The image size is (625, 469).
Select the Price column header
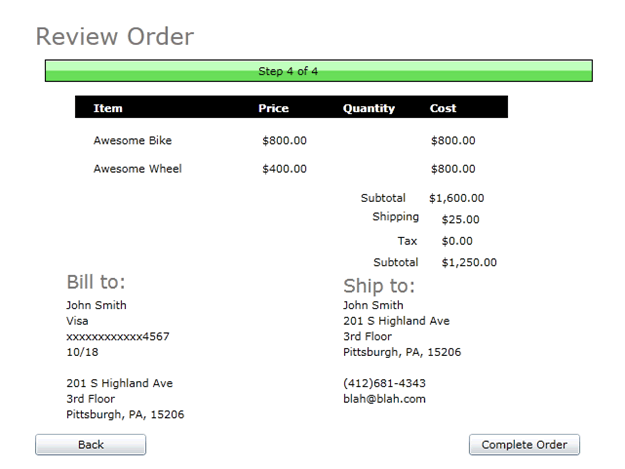(273, 108)
